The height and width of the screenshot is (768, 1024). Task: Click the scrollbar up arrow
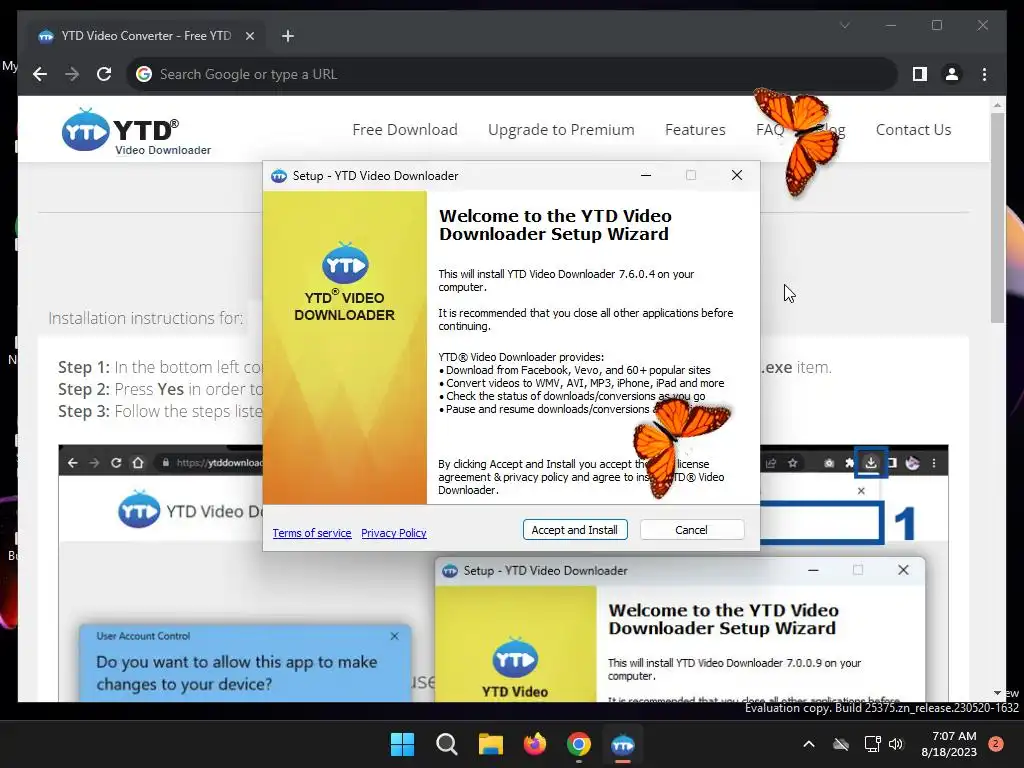click(x=997, y=104)
